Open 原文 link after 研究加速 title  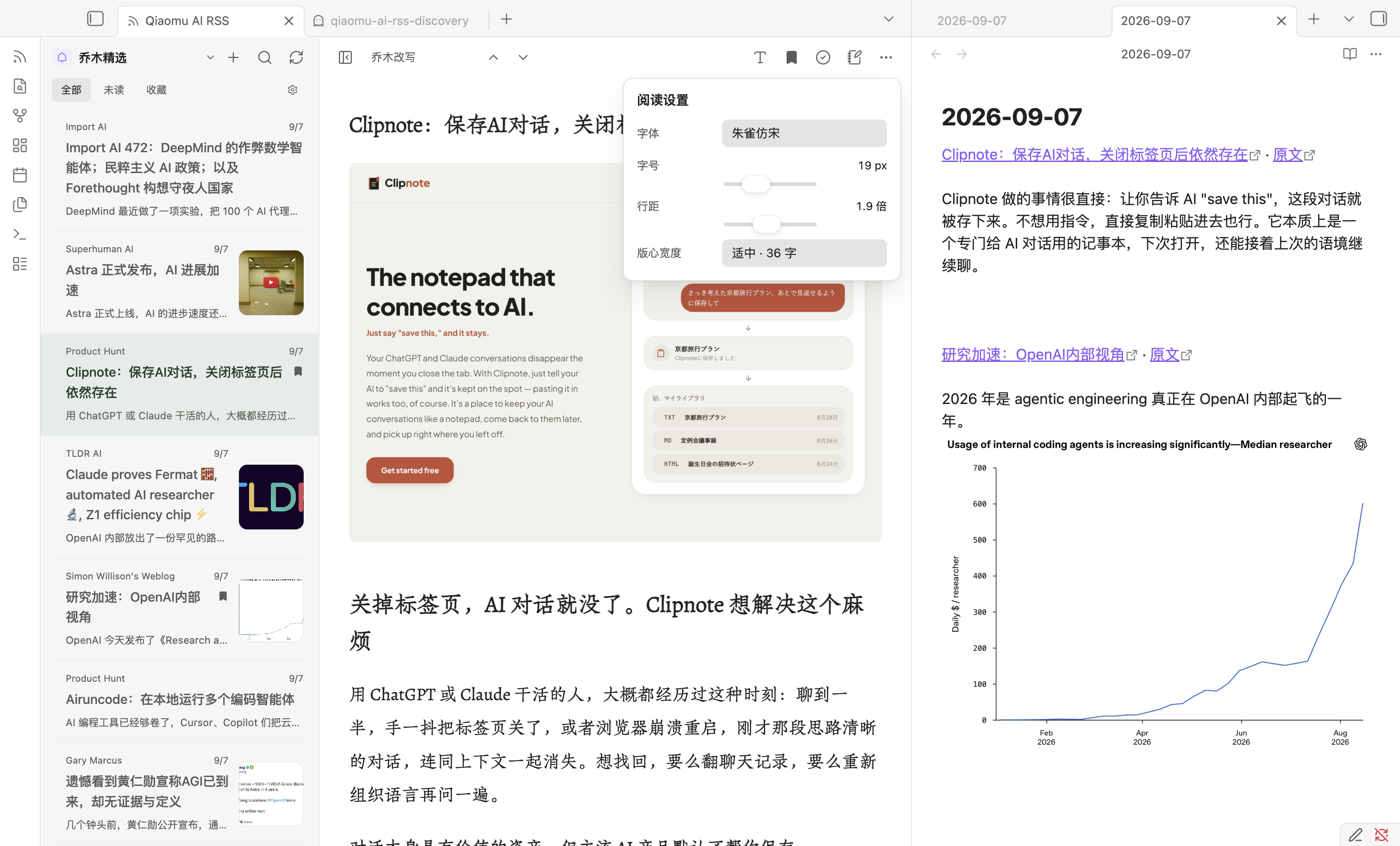[x=1164, y=355]
